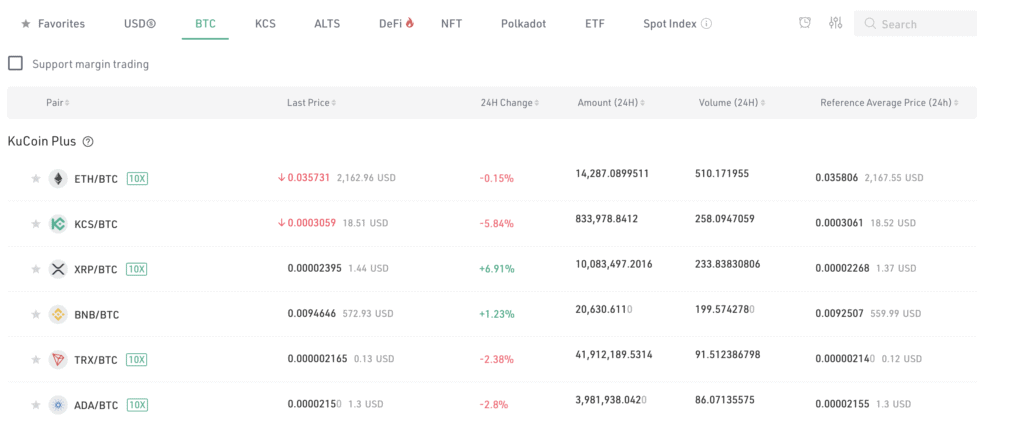The image size is (1024, 426).
Task: Enable Support margin trading checkbox
Action: click(15, 63)
